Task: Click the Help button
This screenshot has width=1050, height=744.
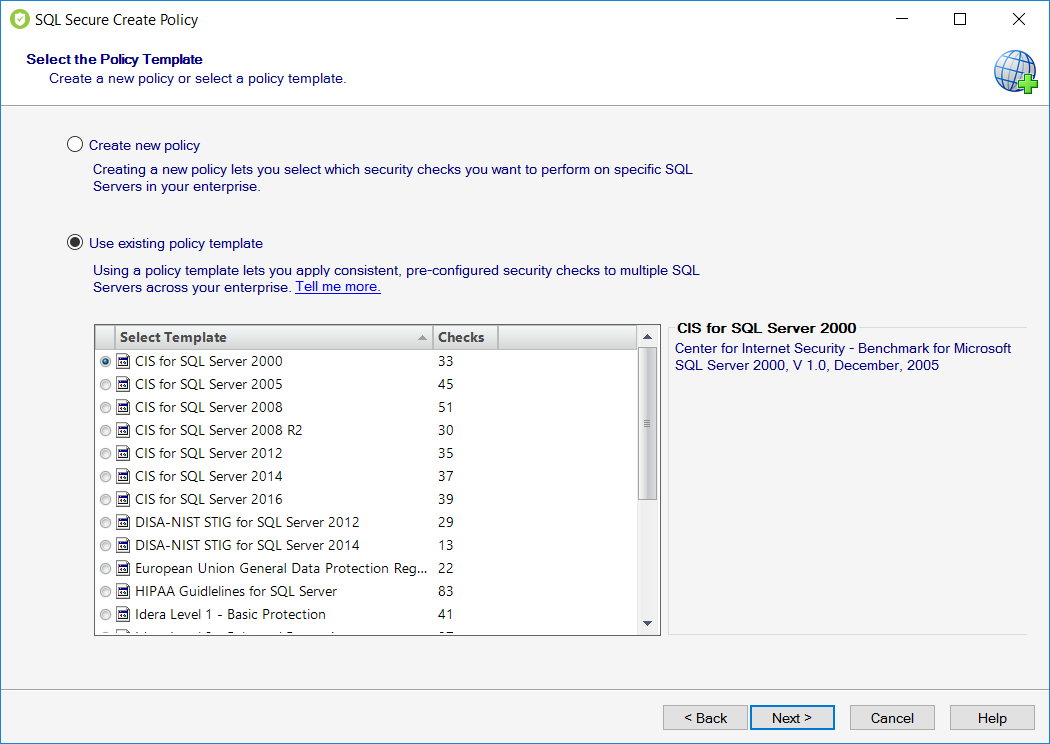Action: [992, 718]
